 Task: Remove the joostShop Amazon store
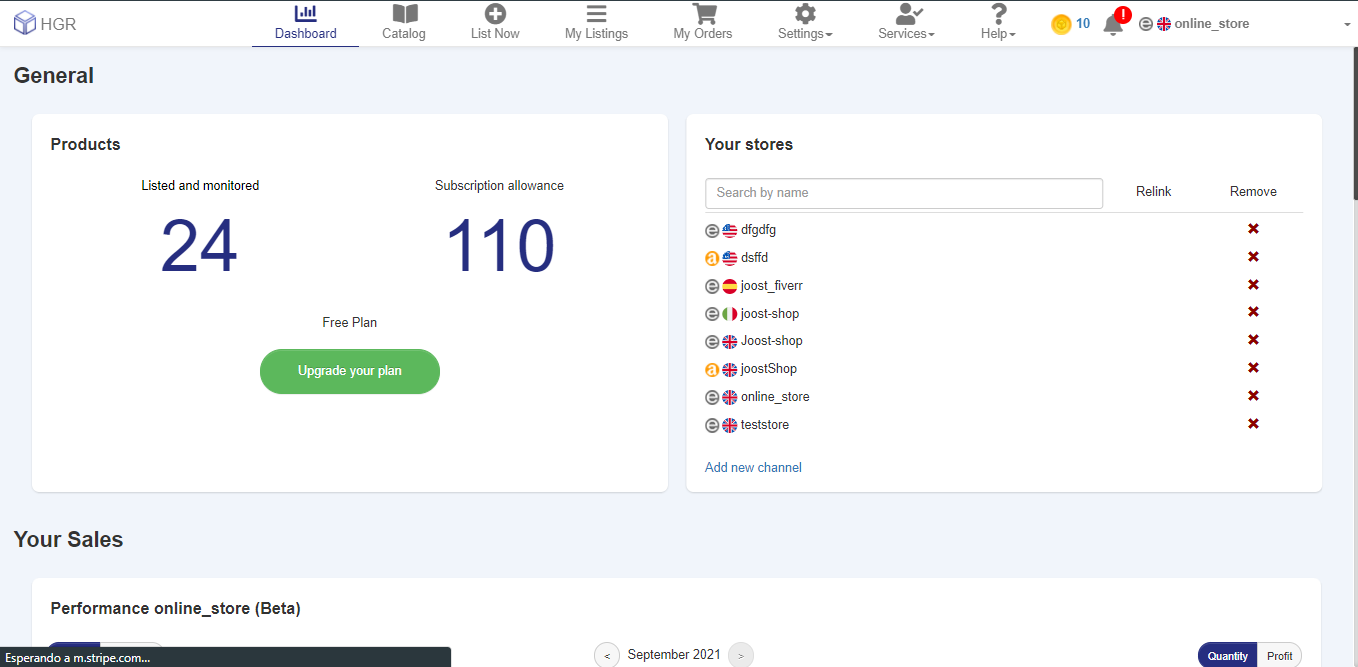1253,368
